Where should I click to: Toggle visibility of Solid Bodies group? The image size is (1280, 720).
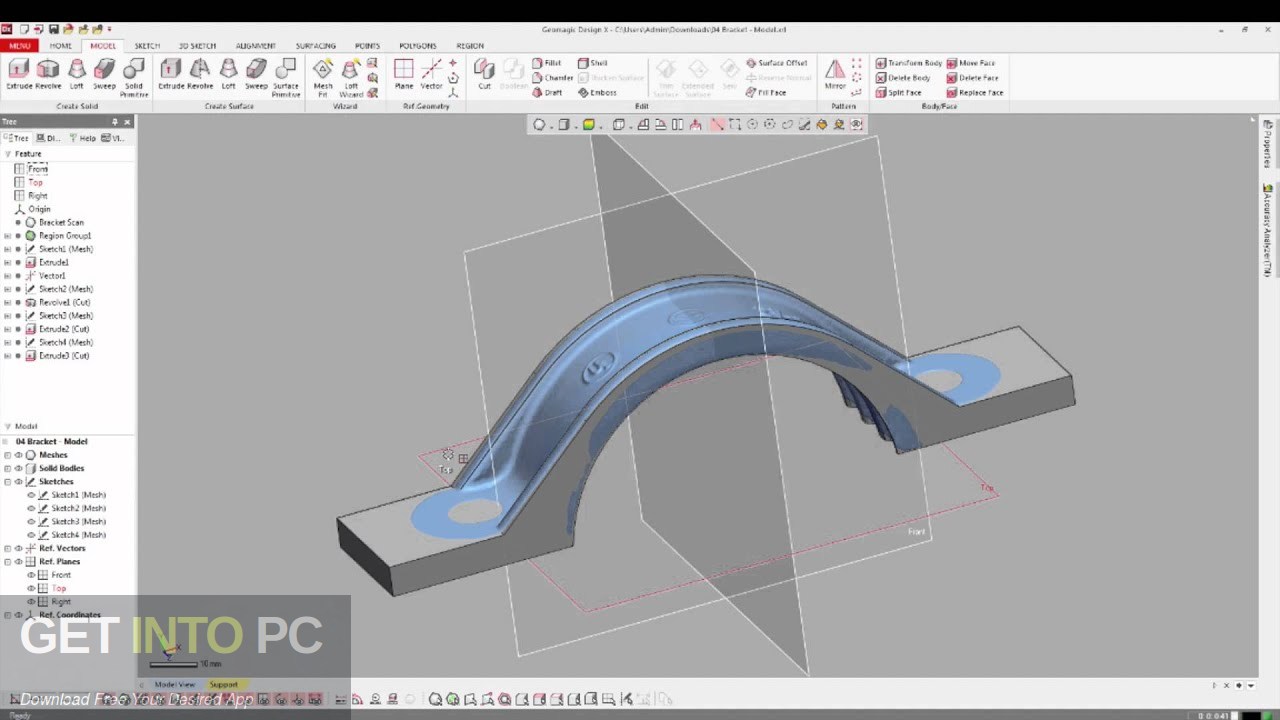[x=18, y=468]
